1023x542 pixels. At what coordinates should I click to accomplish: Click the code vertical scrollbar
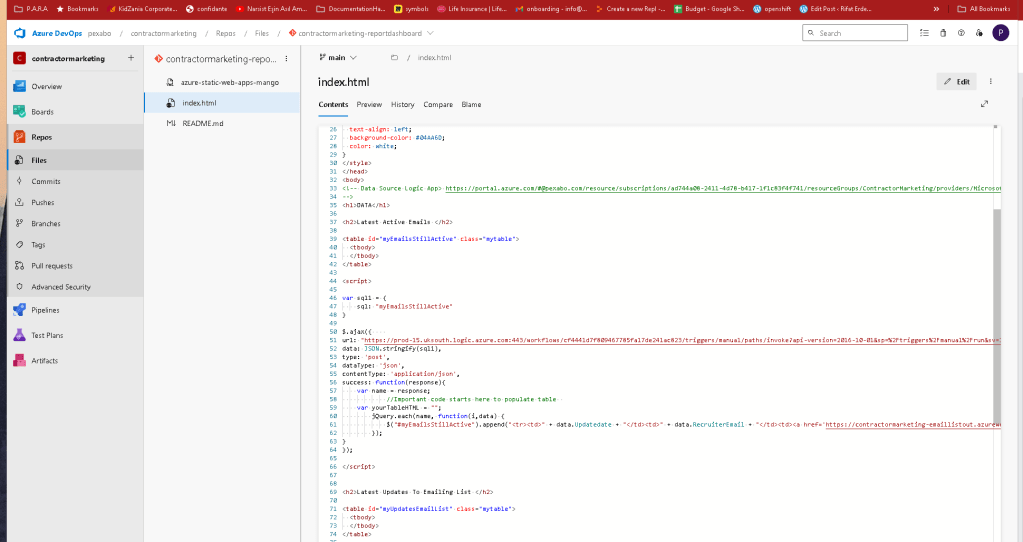996,316
